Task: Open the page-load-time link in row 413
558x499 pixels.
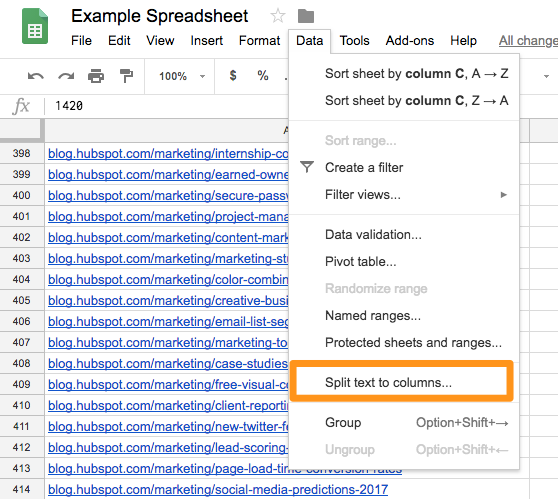Action: 168,468
